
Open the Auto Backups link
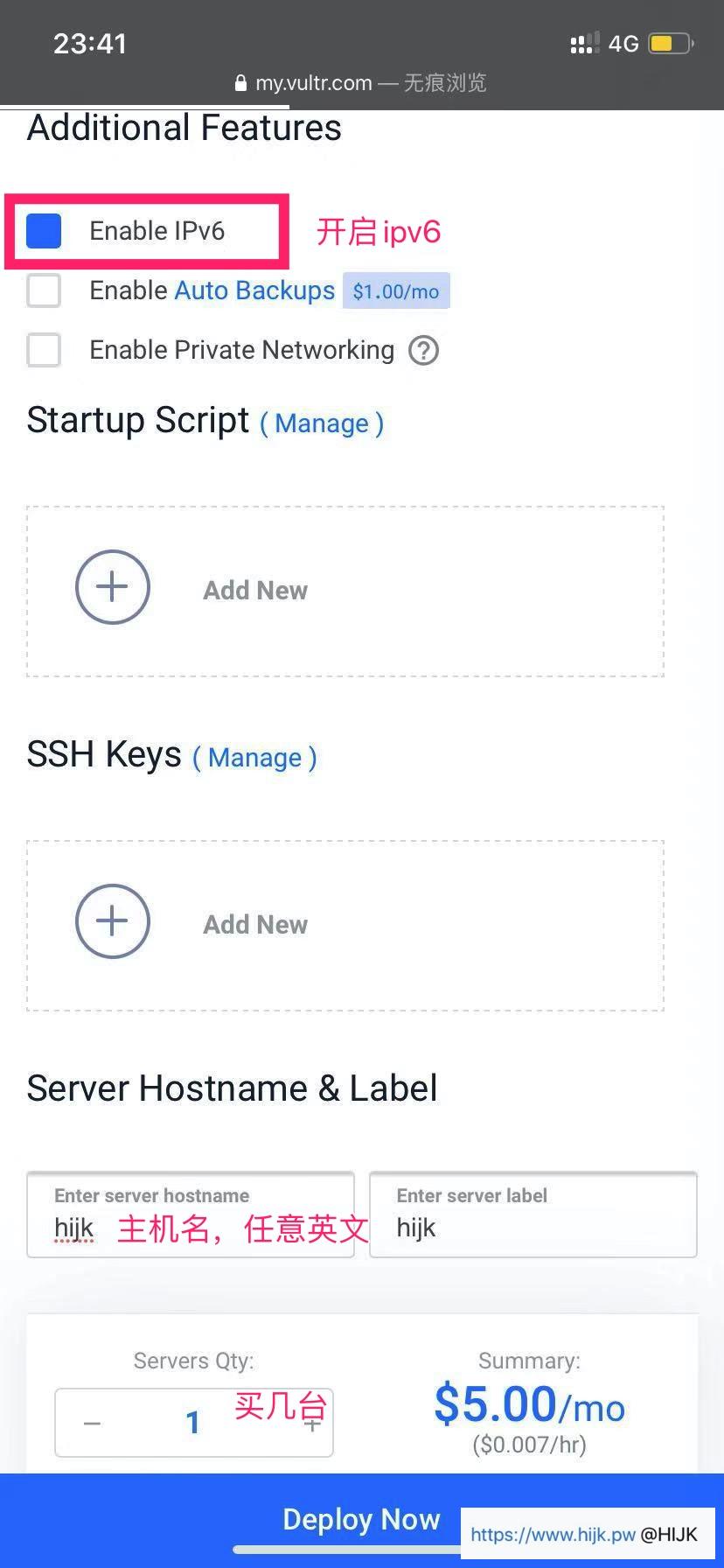254,290
